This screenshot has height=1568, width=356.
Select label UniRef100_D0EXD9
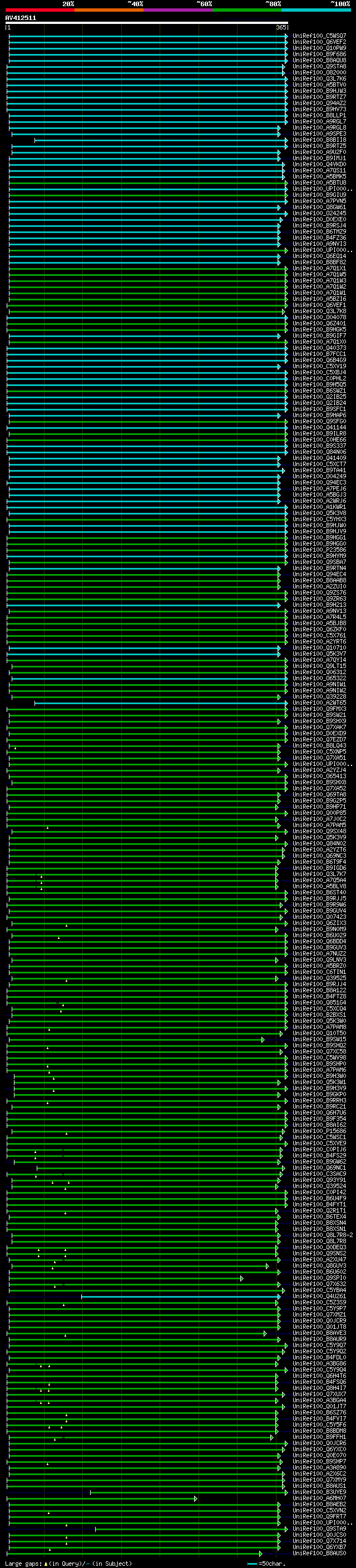[319, 733]
